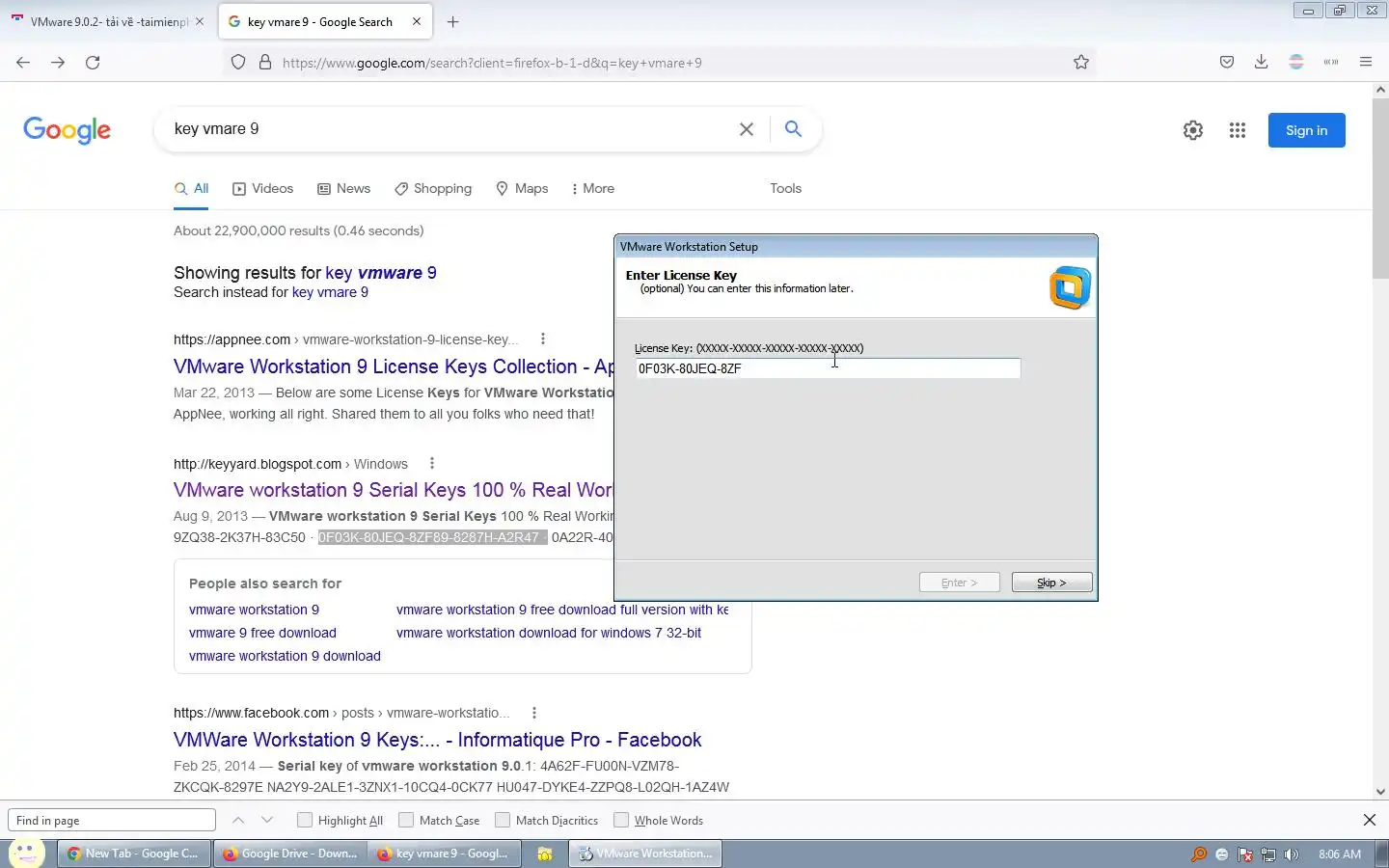Search instead for key vmare 9

coord(330,292)
